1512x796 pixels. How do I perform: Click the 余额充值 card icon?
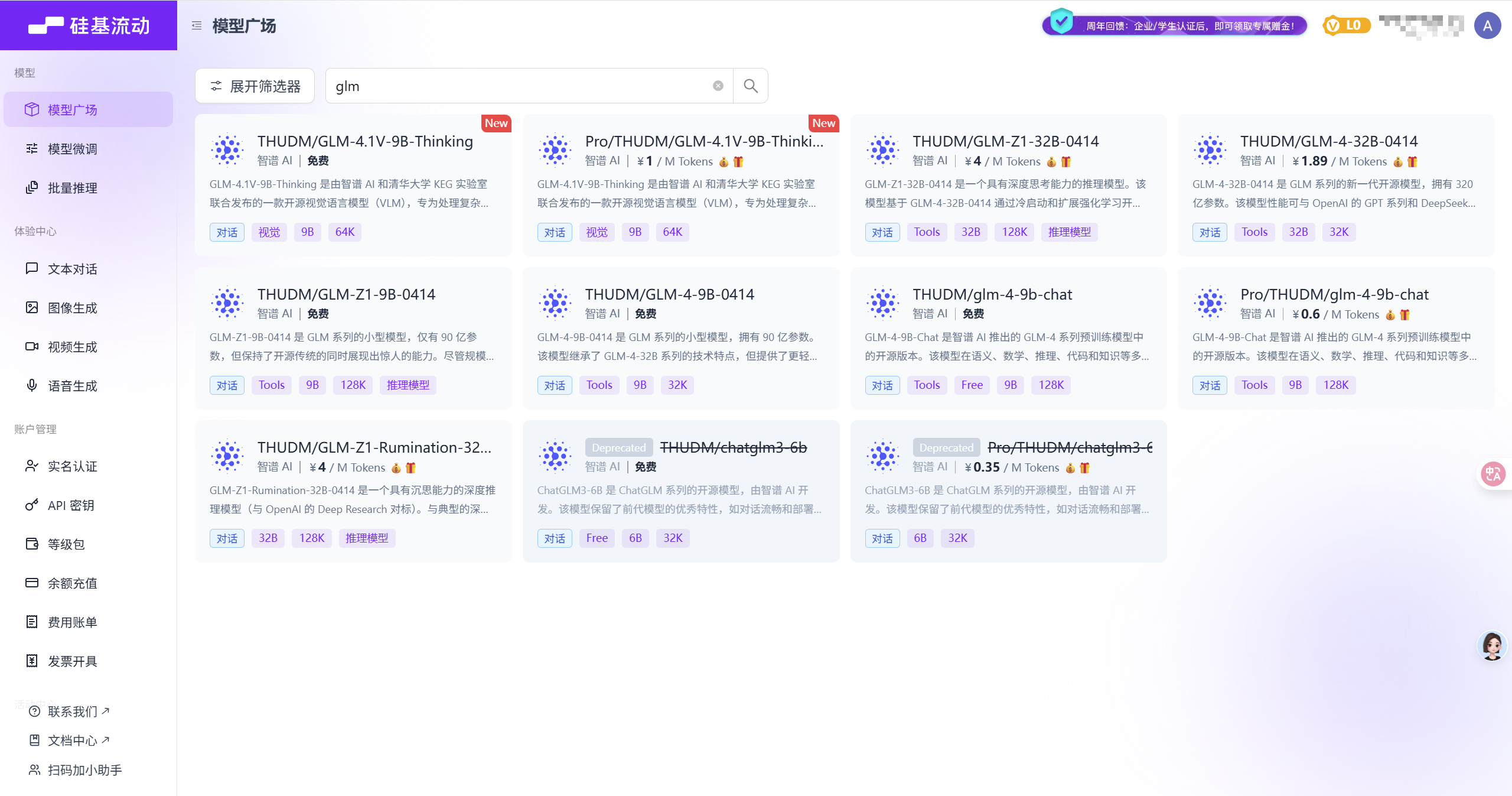point(32,583)
